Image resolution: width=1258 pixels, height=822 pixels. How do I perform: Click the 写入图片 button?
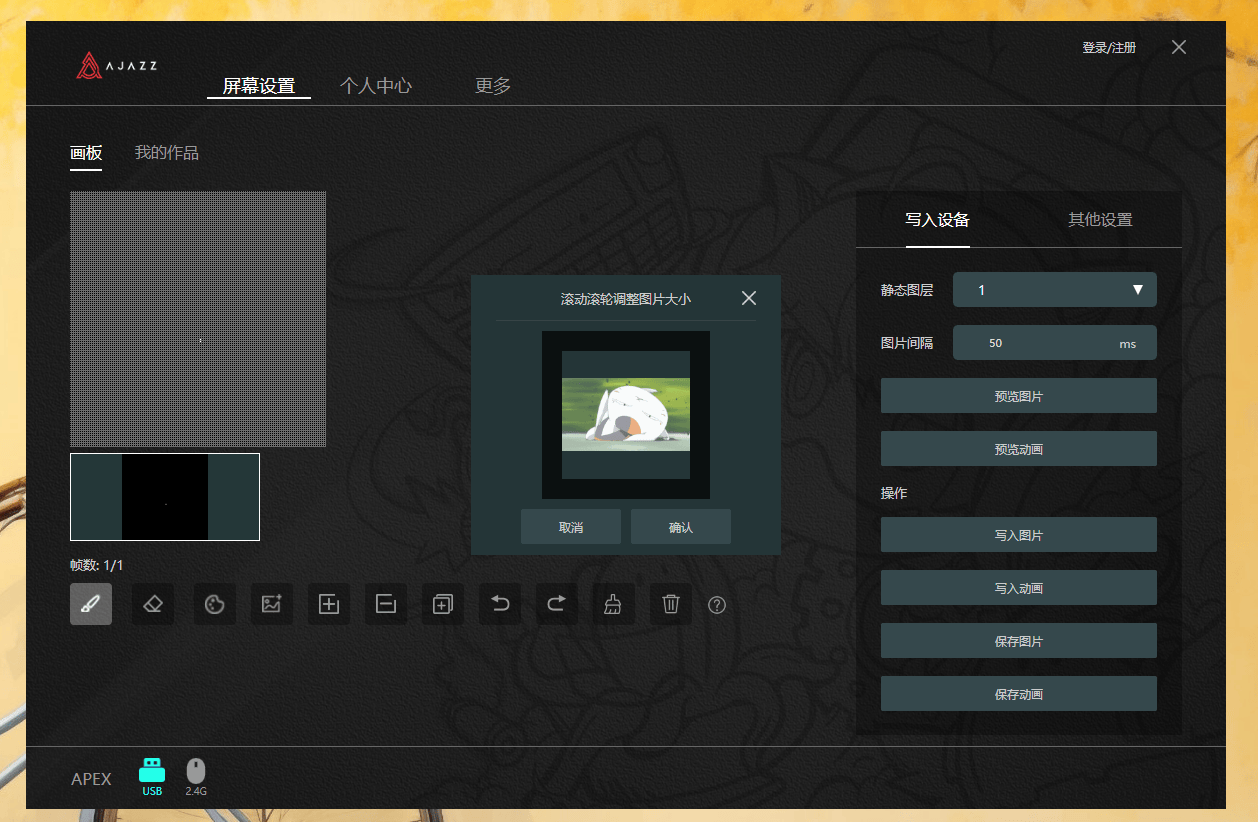click(x=1019, y=535)
